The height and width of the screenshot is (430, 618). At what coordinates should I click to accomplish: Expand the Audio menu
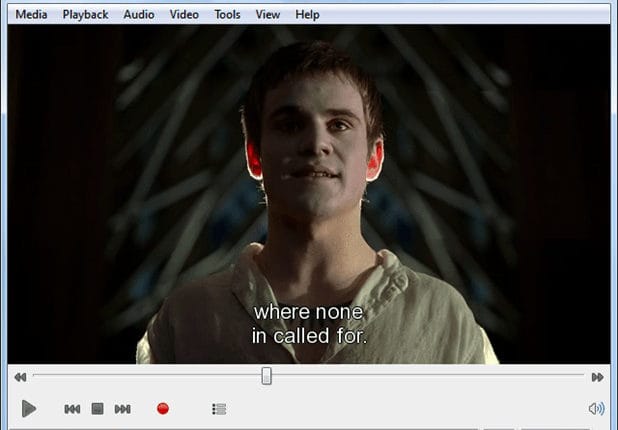click(x=139, y=15)
